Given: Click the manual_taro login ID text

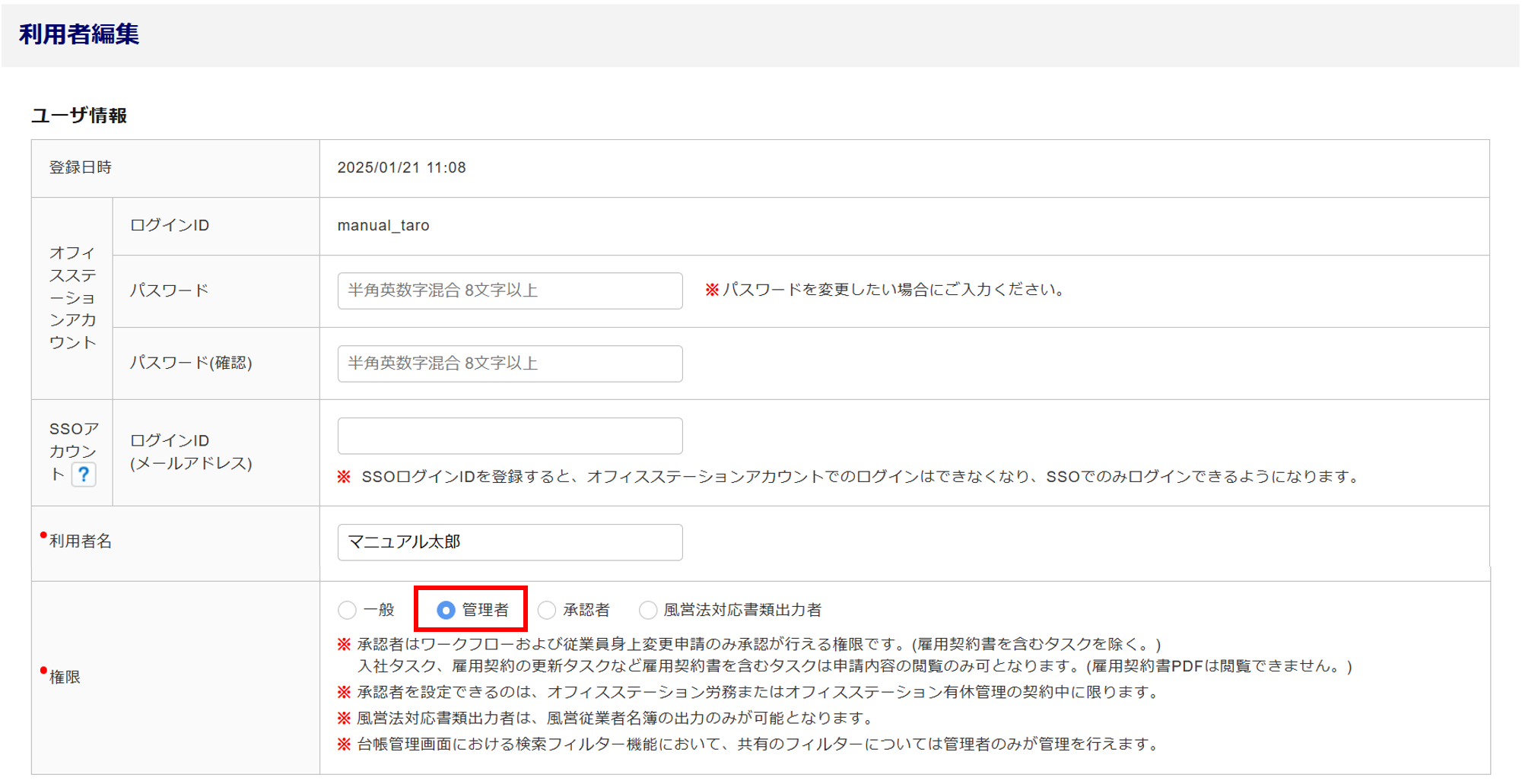Looking at the screenshot, I should tap(383, 226).
